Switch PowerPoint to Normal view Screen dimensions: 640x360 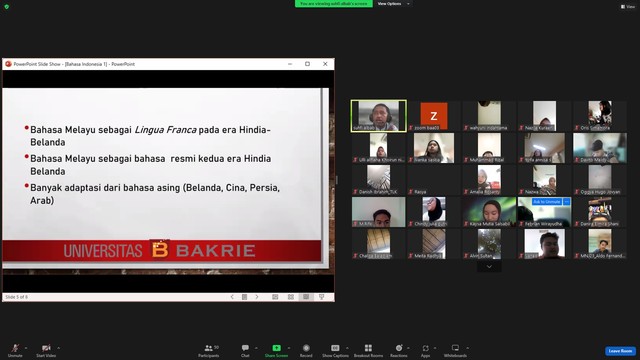pos(275,297)
